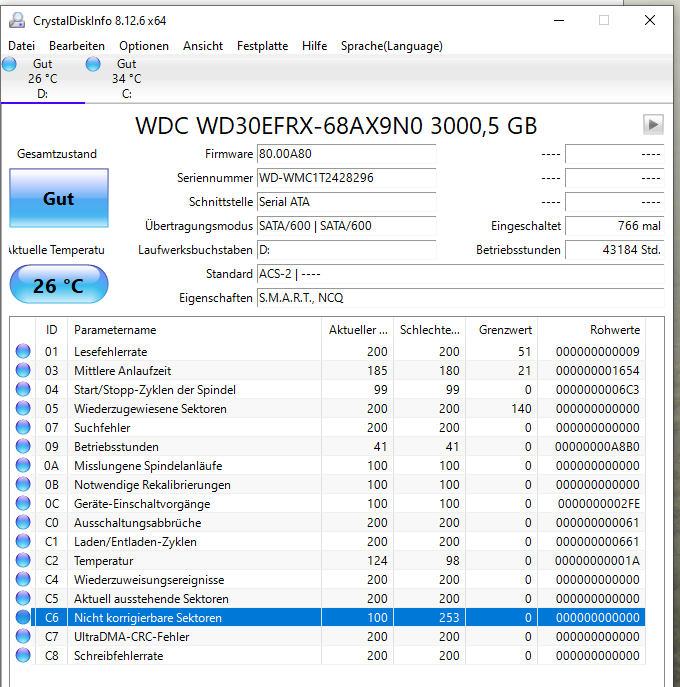Click the Grenzwert column header

pos(501,329)
